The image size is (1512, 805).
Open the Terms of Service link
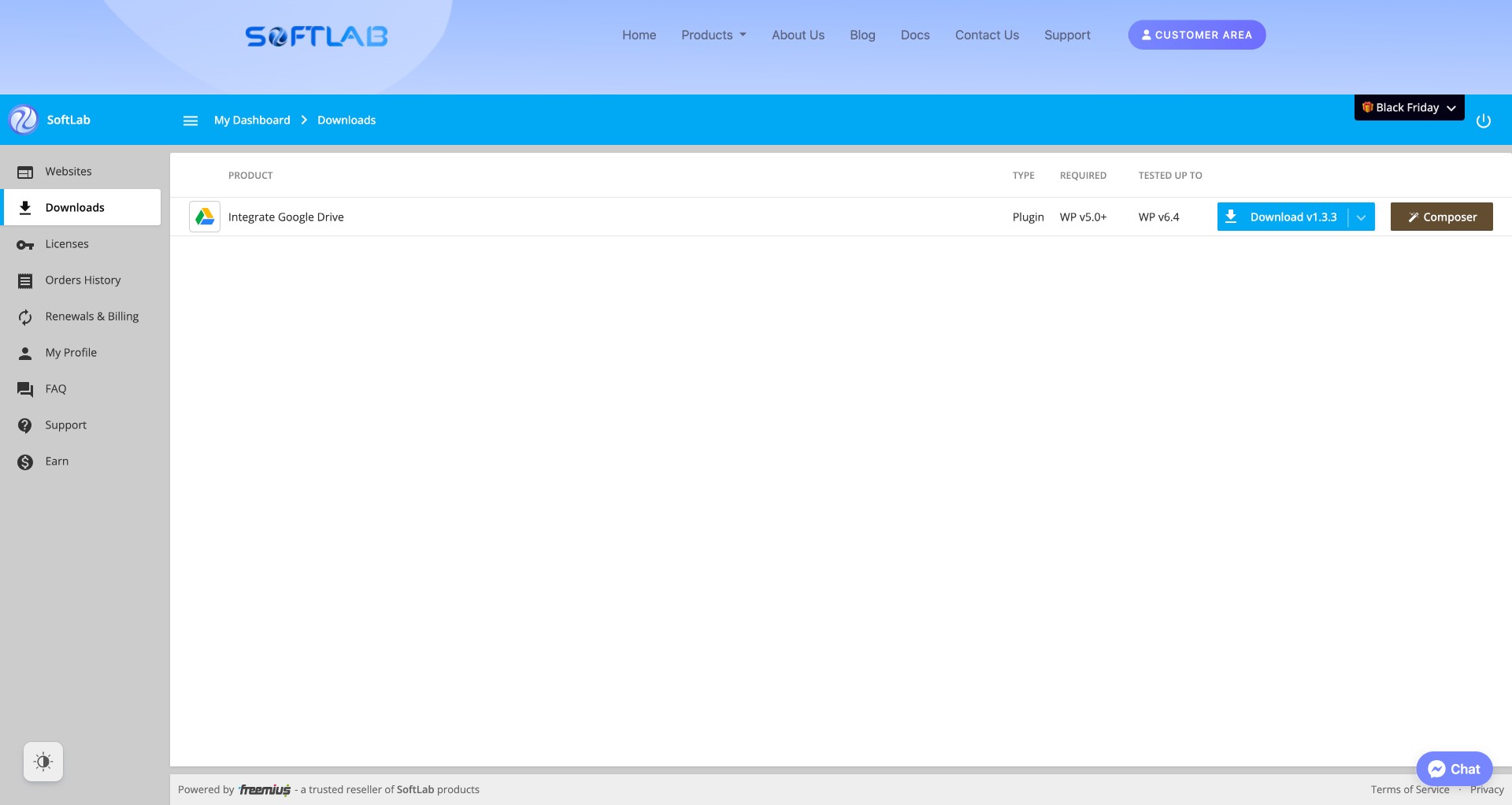(1410, 788)
